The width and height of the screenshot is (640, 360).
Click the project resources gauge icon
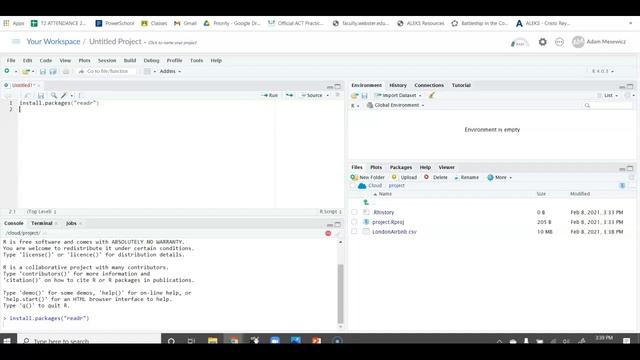tap(519, 42)
